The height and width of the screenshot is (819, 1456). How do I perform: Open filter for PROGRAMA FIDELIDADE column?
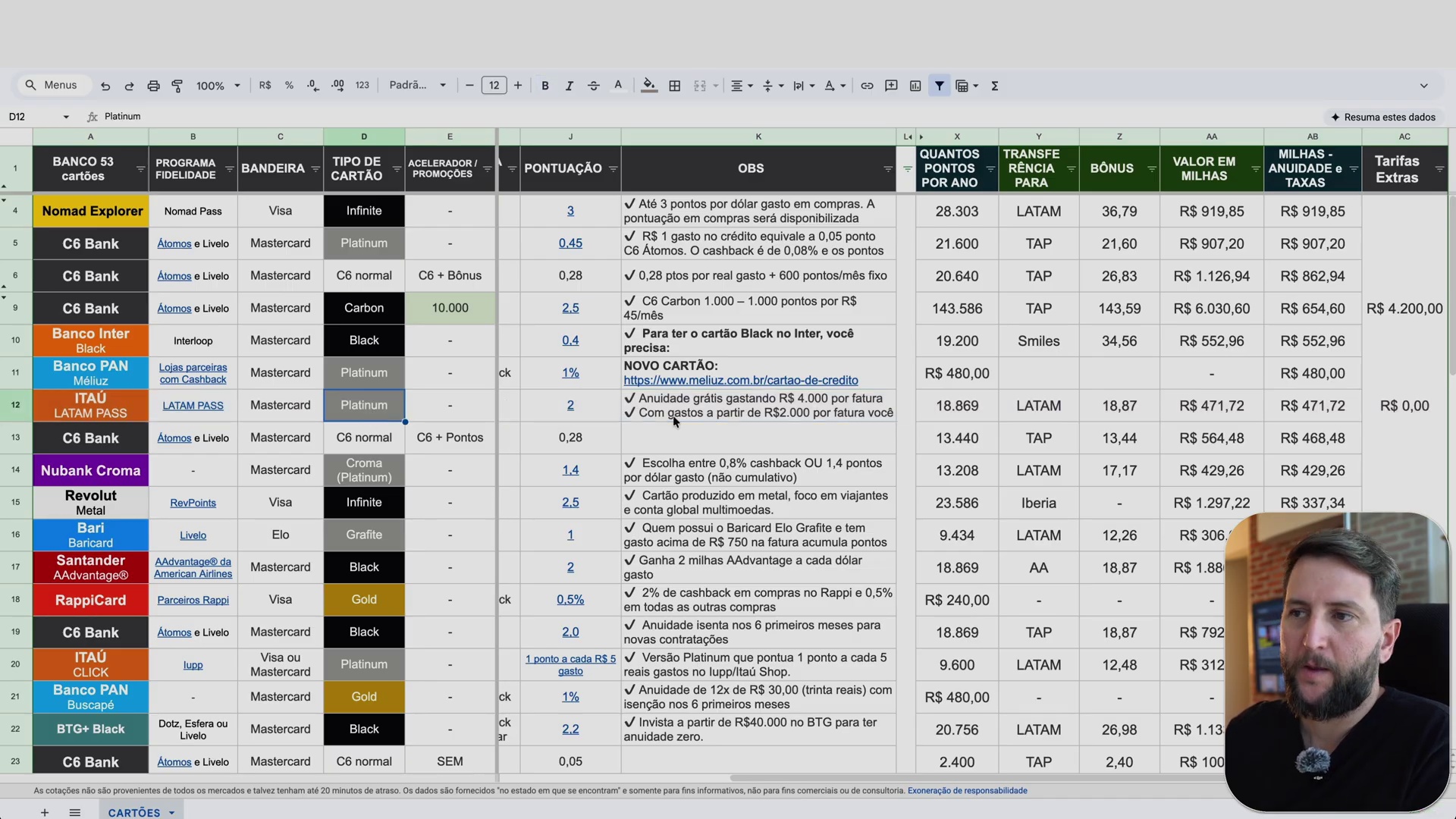[229, 168]
